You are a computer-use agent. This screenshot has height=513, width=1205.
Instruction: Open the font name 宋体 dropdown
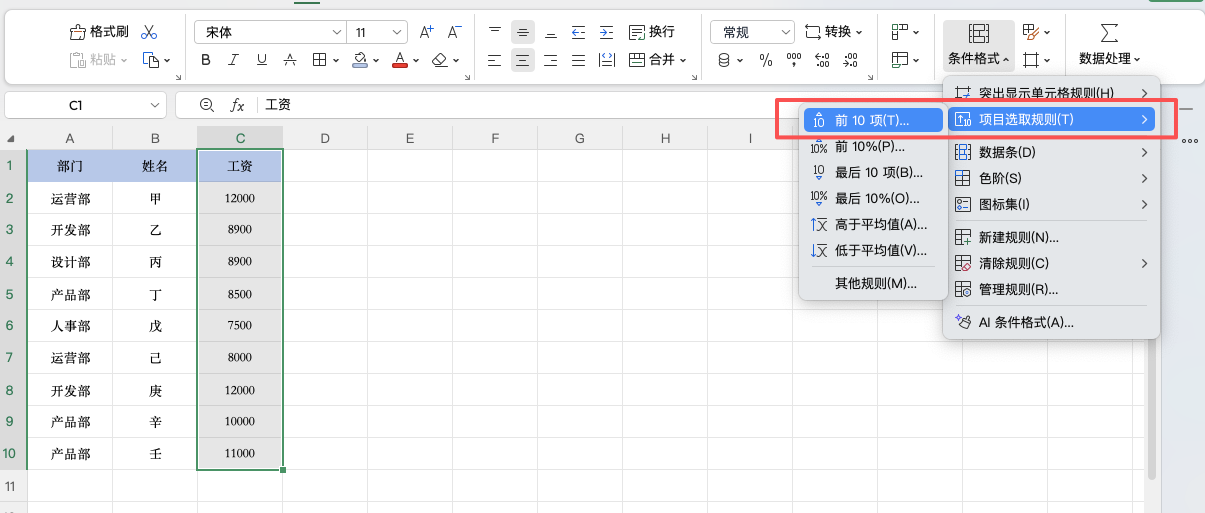(336, 32)
